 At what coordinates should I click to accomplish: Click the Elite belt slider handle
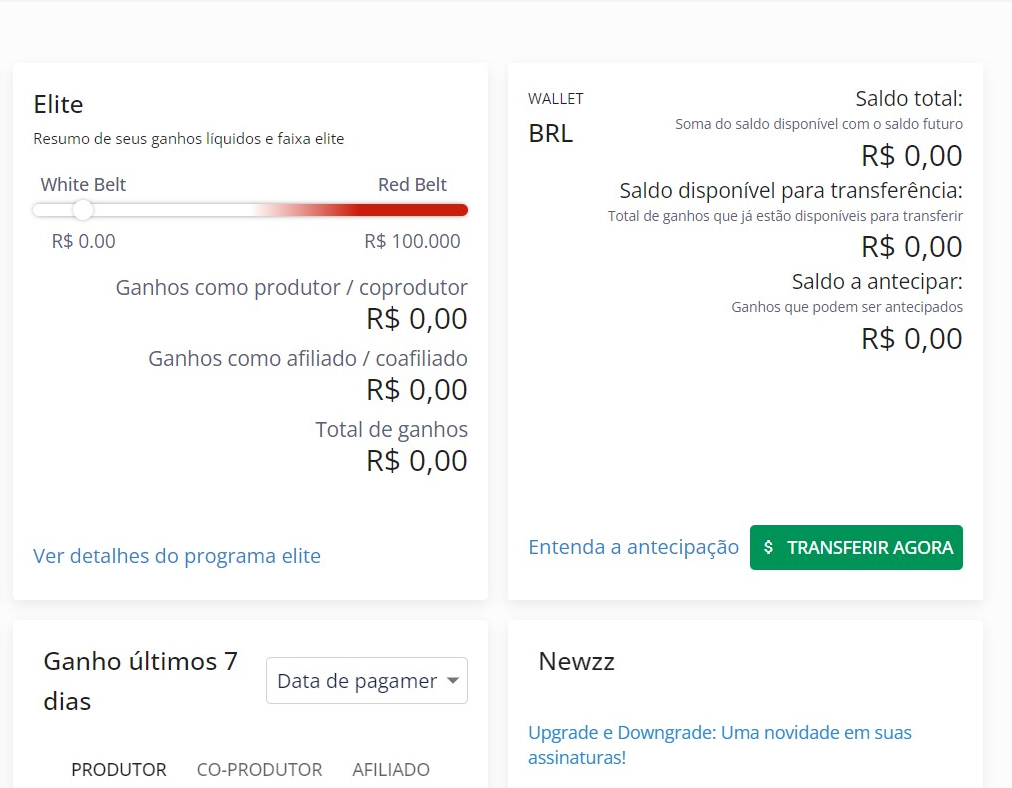coord(83,210)
